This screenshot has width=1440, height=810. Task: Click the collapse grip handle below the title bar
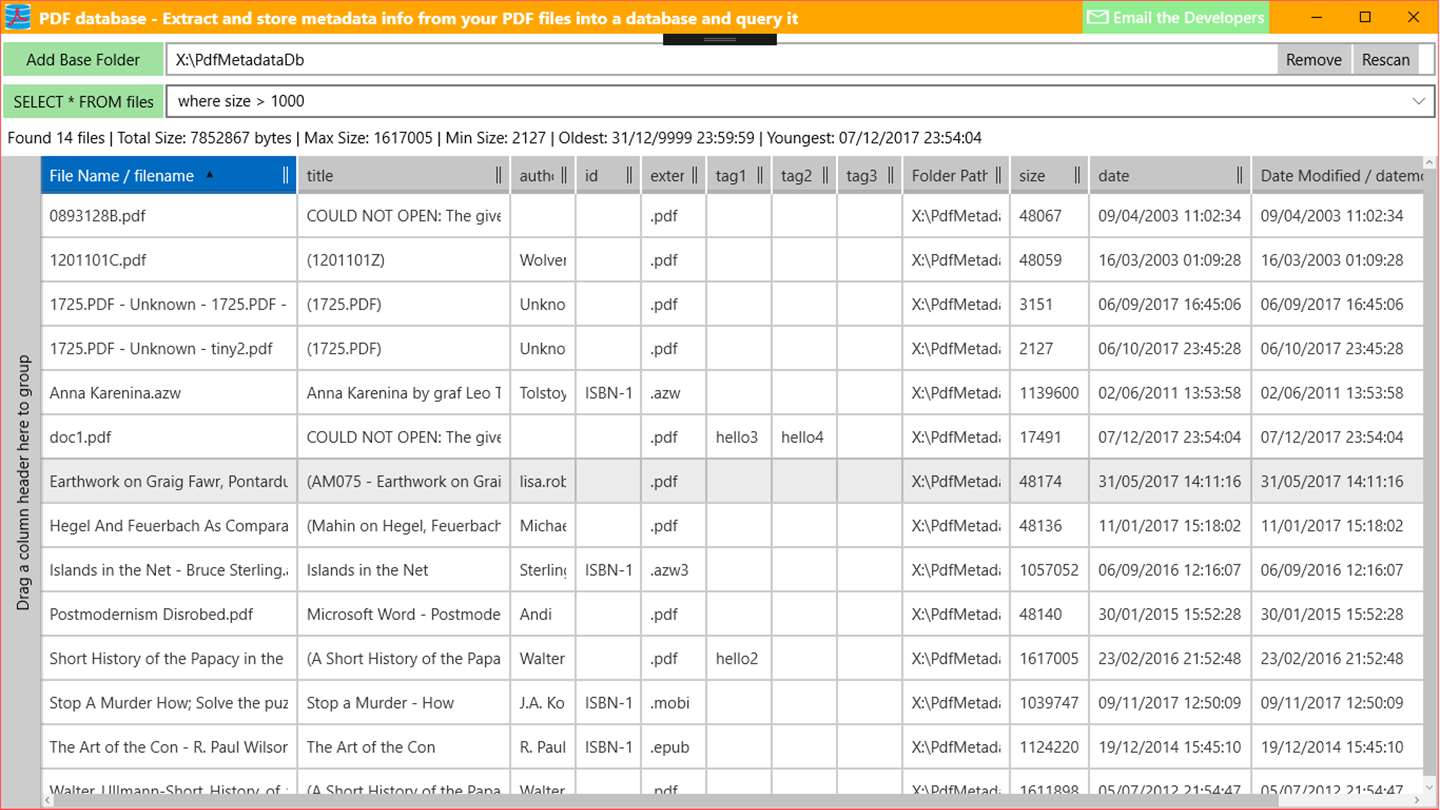720,39
